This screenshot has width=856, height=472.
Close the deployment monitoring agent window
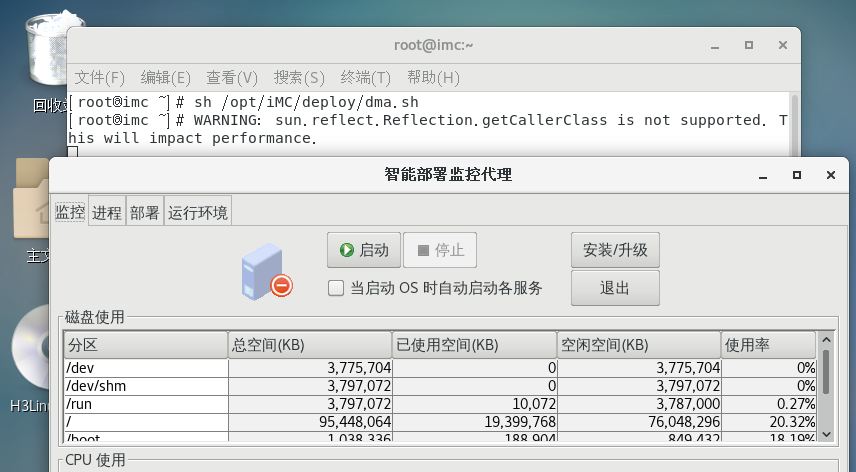pyautogui.click(x=830, y=175)
